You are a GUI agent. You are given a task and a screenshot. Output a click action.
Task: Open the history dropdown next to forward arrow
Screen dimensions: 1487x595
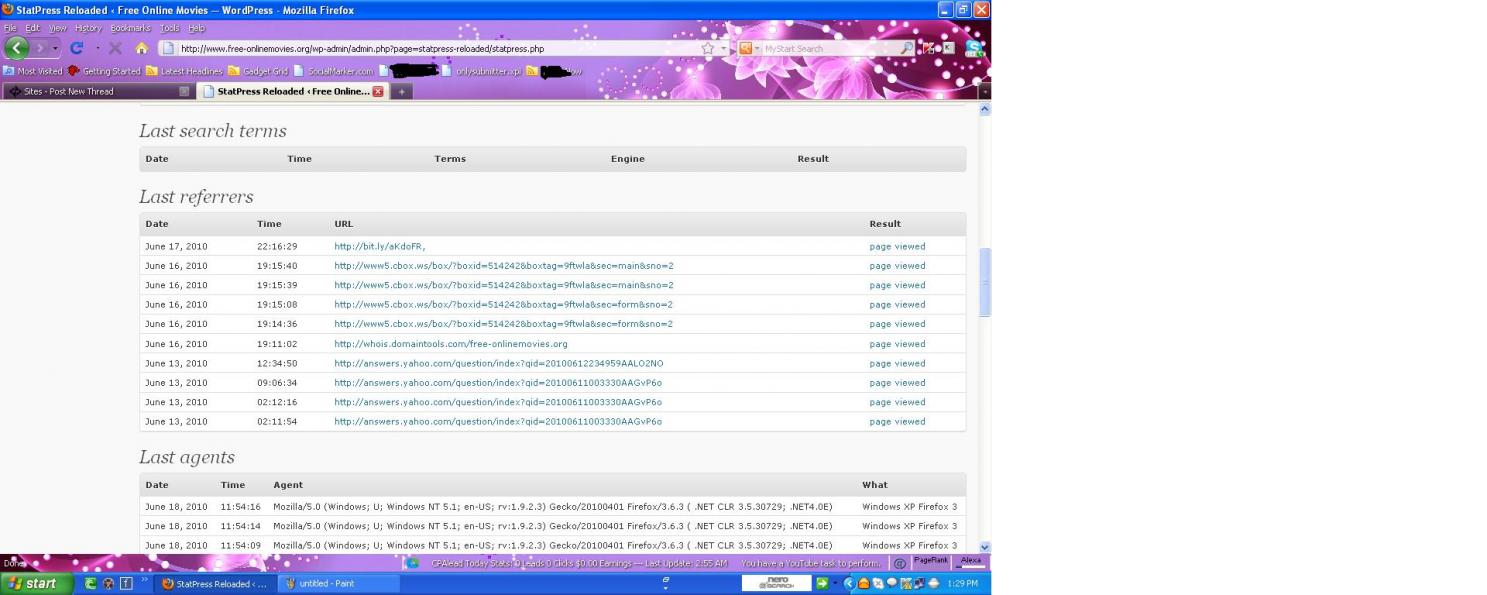tap(55, 48)
